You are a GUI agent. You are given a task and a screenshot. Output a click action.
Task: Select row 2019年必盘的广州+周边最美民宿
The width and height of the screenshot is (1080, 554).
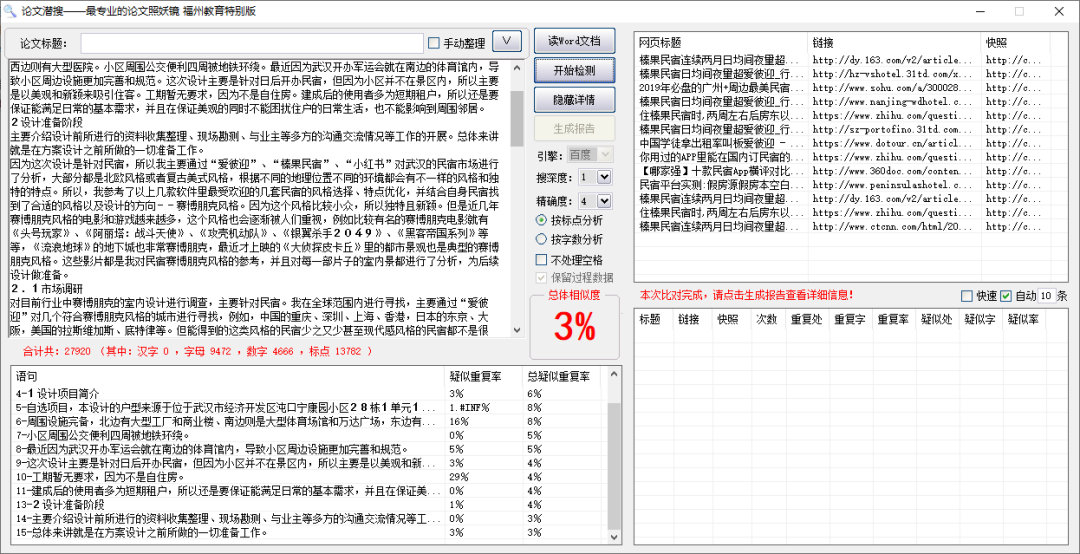[x=722, y=88]
